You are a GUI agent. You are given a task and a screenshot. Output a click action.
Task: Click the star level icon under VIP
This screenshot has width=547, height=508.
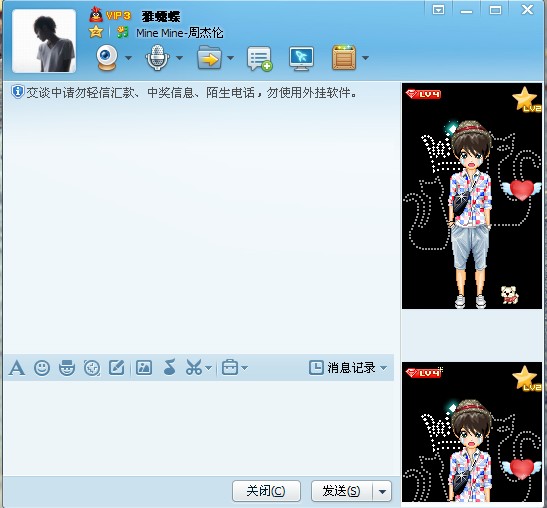point(96,32)
